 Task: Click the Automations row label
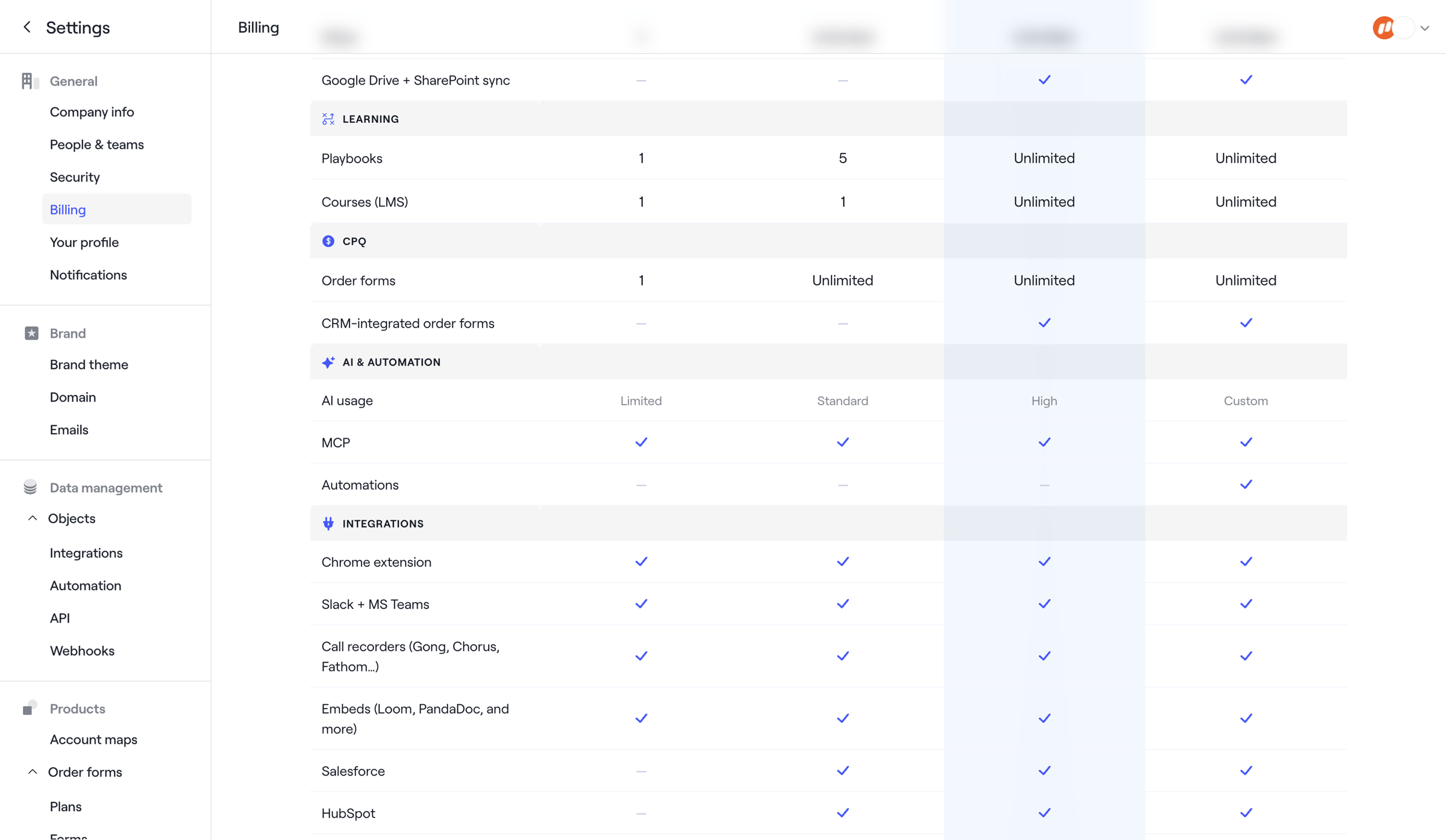(360, 485)
